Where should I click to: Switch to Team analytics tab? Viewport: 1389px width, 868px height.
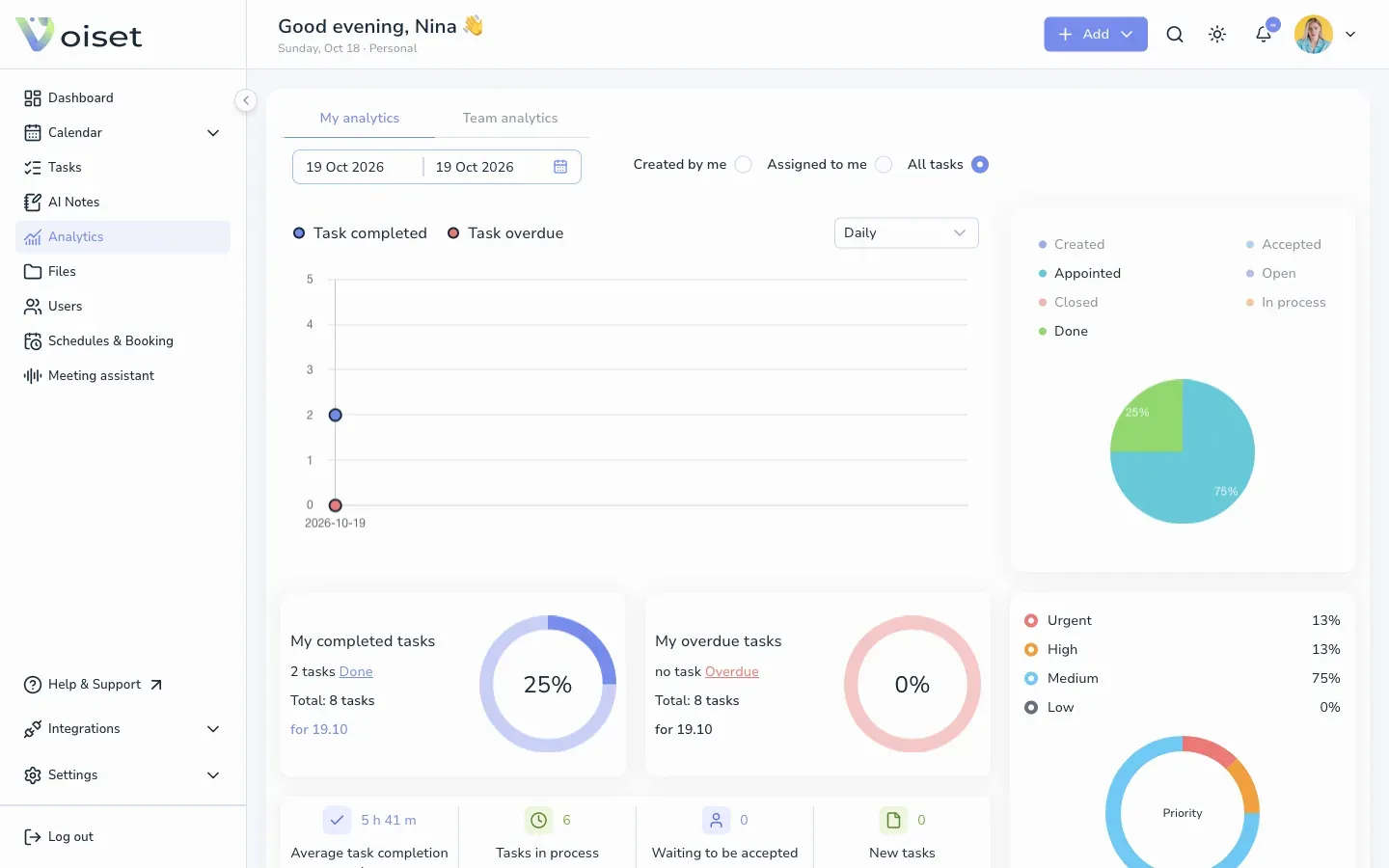tap(510, 119)
